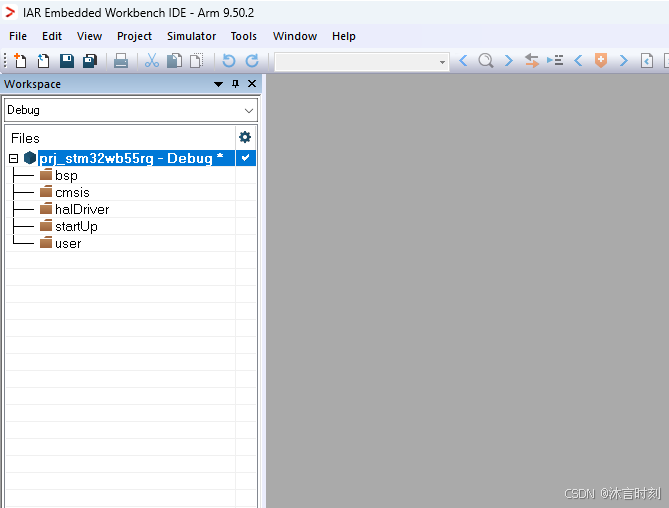Toggle bookmark with orange shield icon
669x508 pixels.
[601, 61]
